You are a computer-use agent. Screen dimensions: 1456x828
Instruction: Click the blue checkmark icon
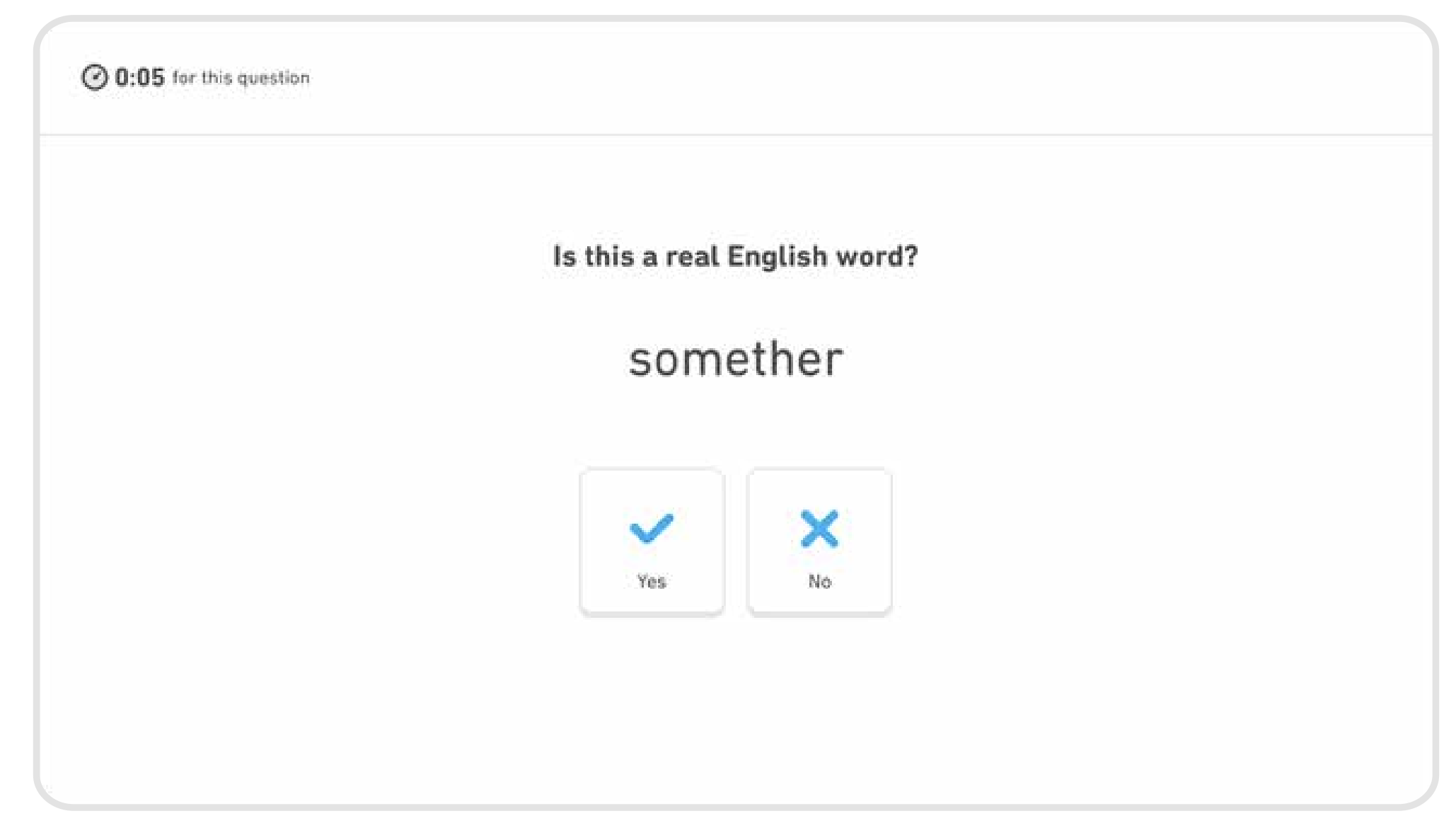click(651, 528)
